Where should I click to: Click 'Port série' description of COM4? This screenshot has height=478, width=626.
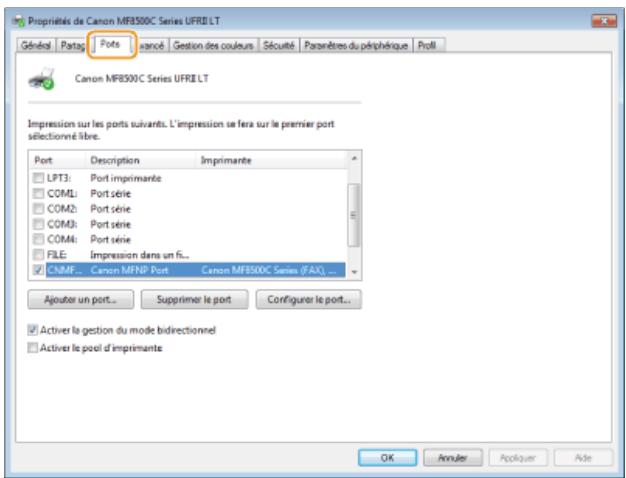click(111, 240)
